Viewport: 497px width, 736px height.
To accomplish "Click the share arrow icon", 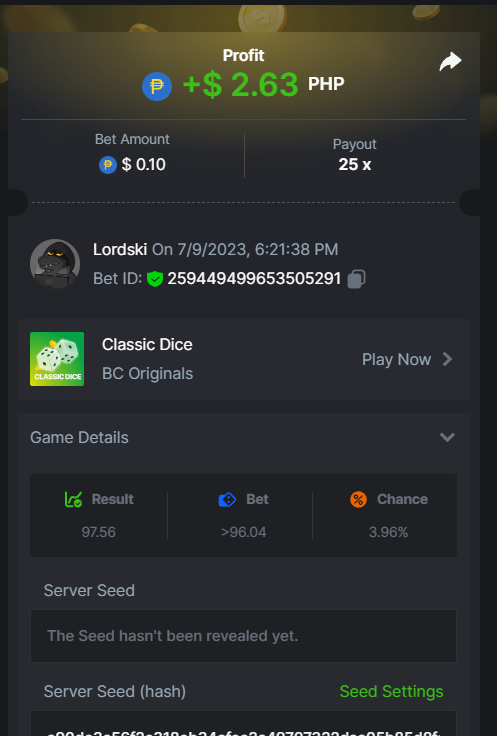I will point(450,61).
